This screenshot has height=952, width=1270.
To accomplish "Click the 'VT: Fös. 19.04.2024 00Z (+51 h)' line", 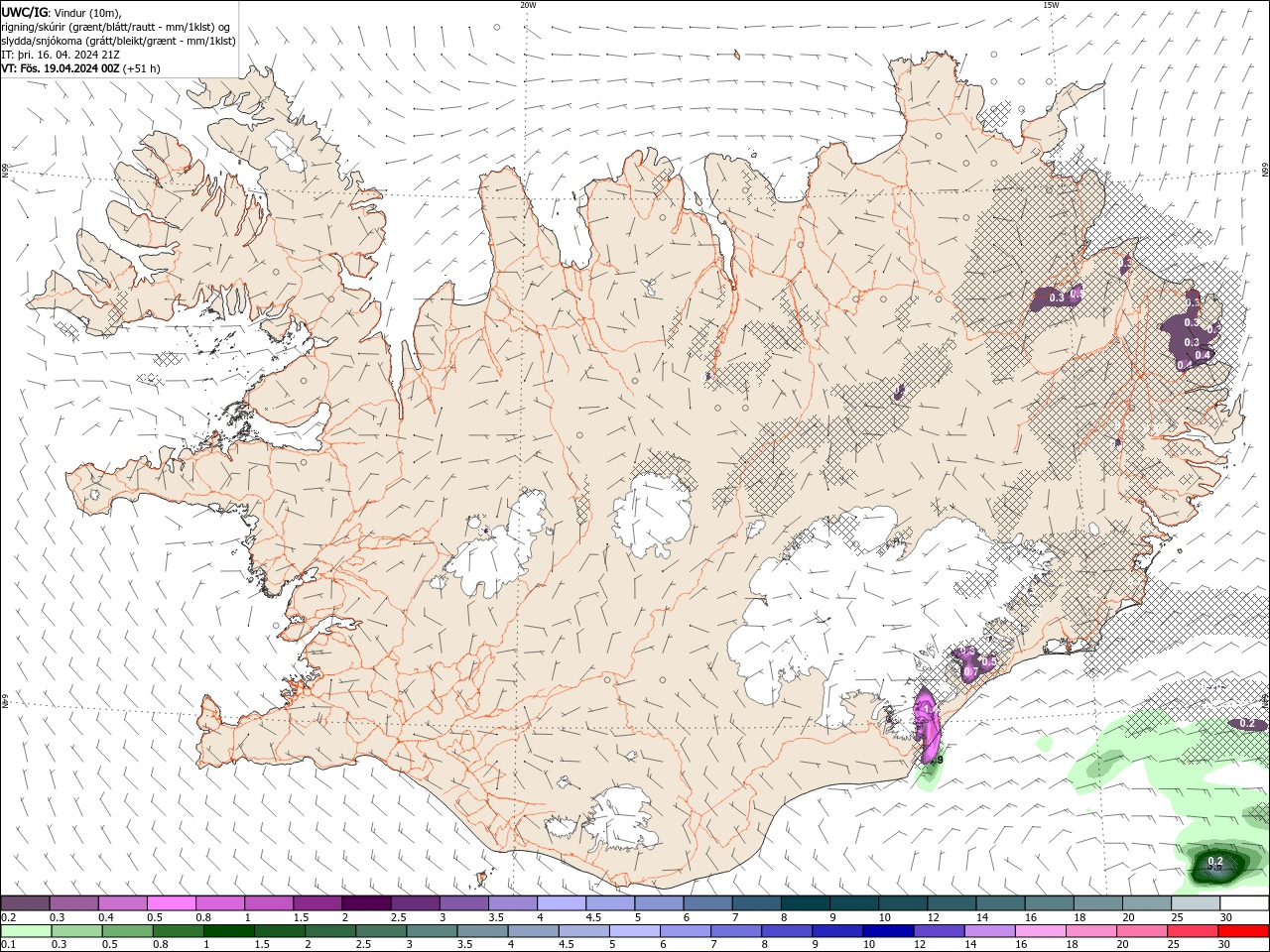I will click(80, 68).
